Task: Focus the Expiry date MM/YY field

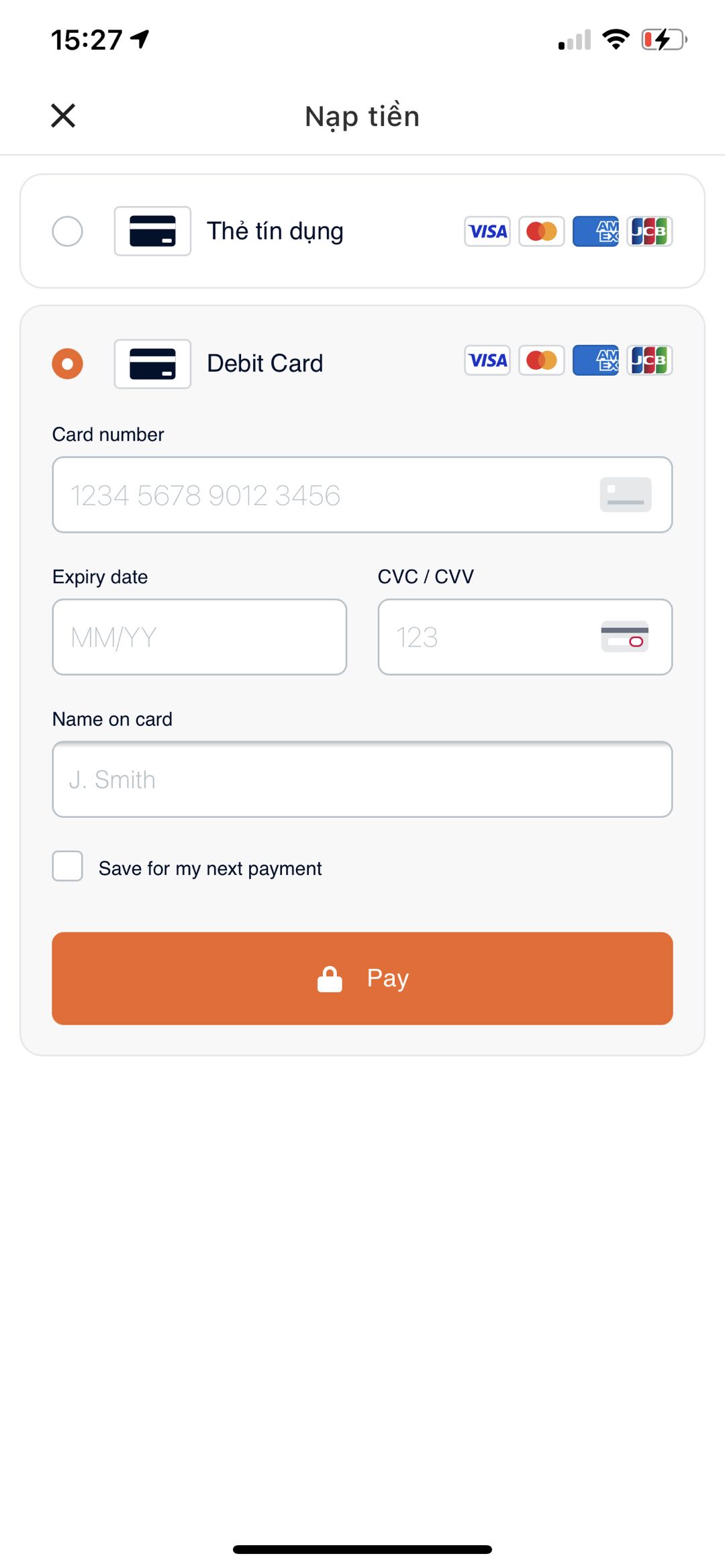Action: pyautogui.click(x=199, y=637)
